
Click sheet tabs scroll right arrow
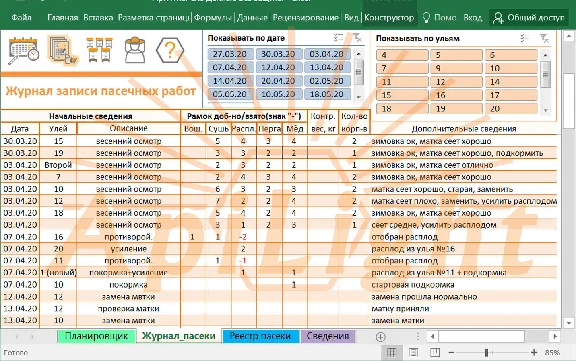point(32,337)
